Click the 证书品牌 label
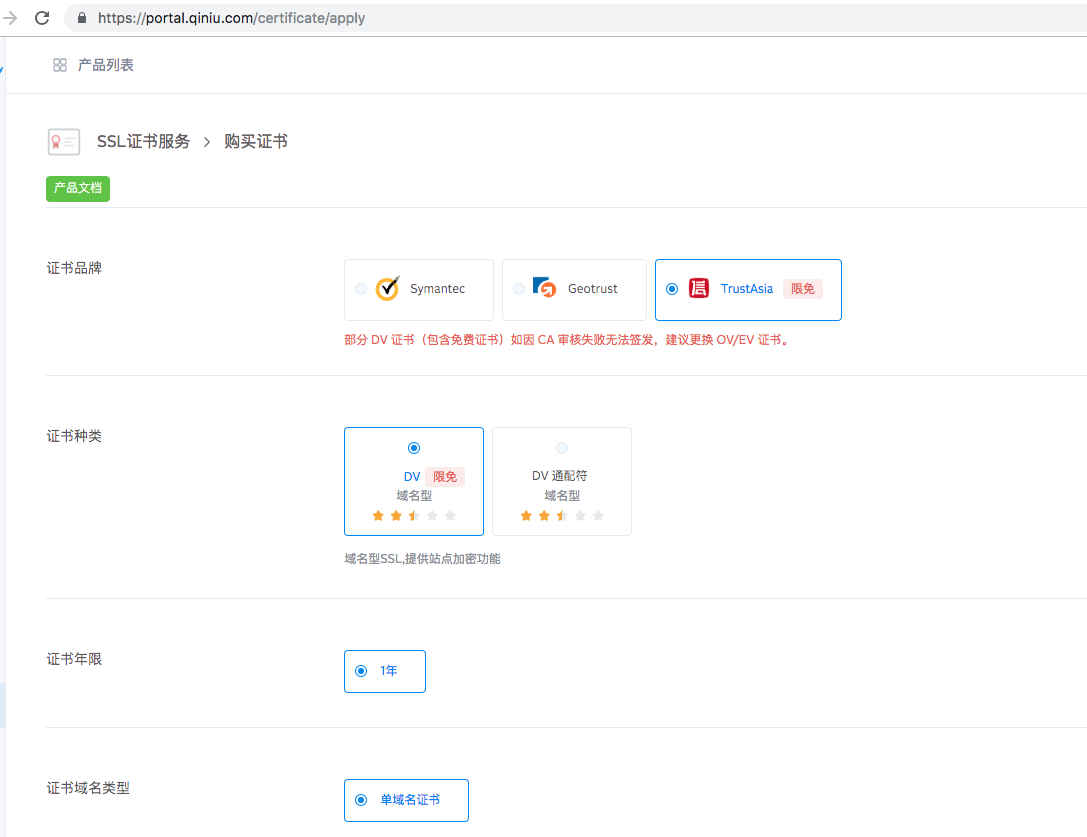Screen dimensions: 1087x837 (74, 268)
